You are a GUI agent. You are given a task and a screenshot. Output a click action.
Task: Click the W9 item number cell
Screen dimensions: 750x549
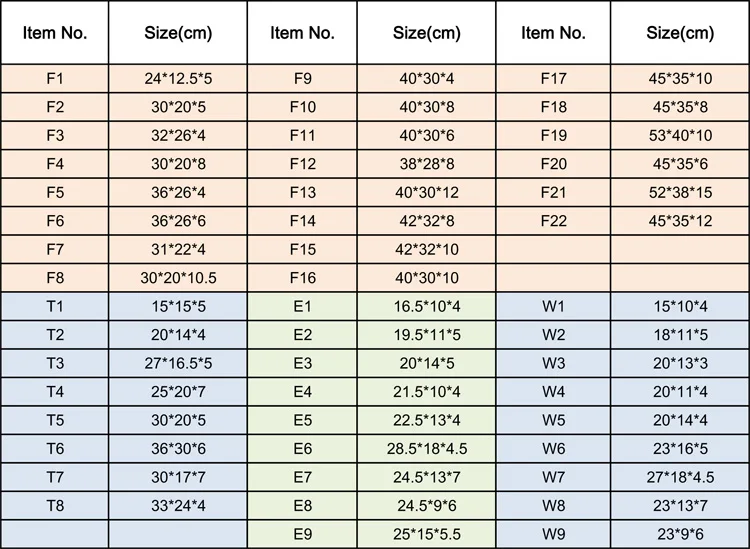coord(553,534)
